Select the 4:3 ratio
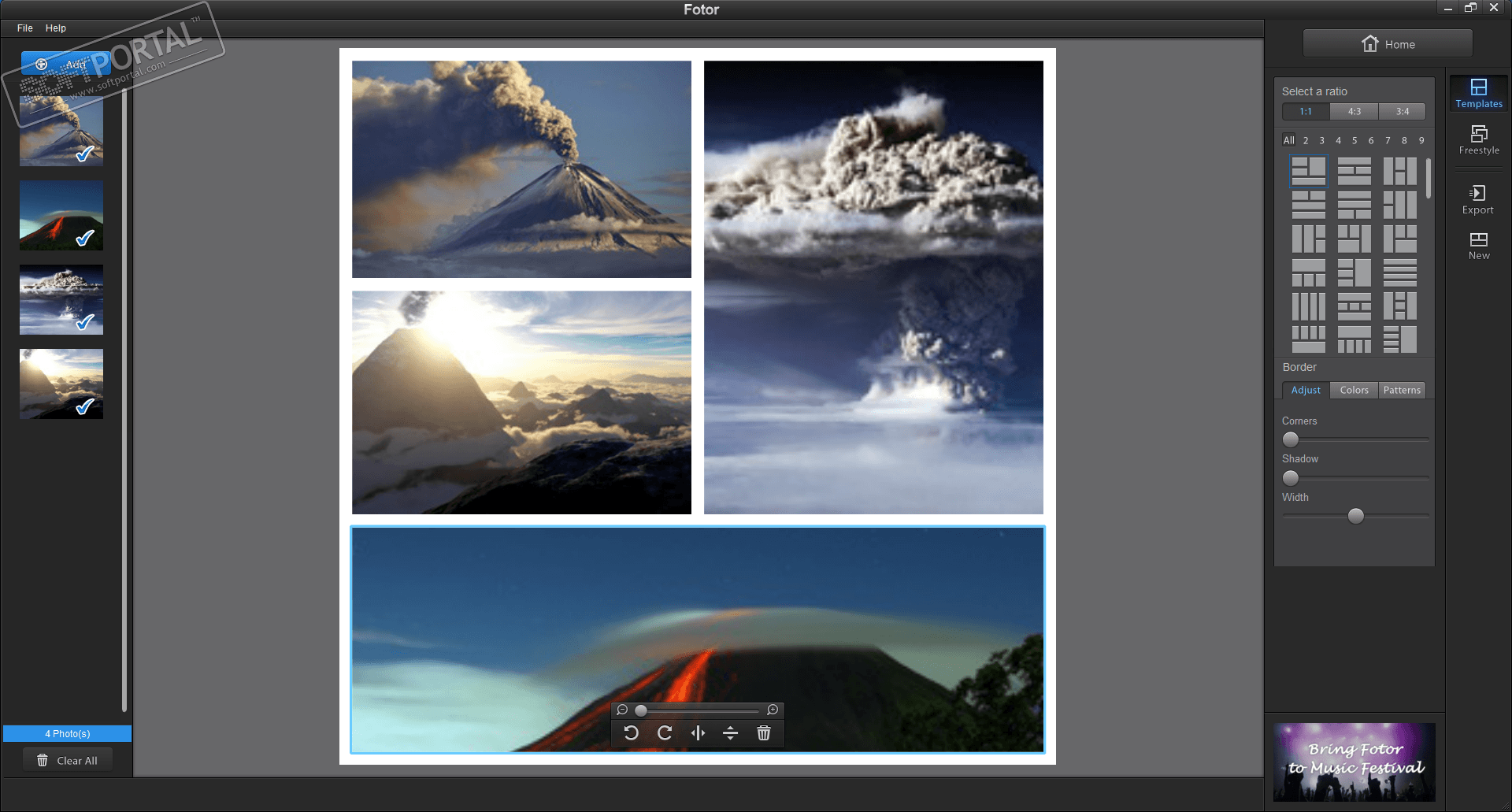The image size is (1512, 812). tap(1354, 112)
